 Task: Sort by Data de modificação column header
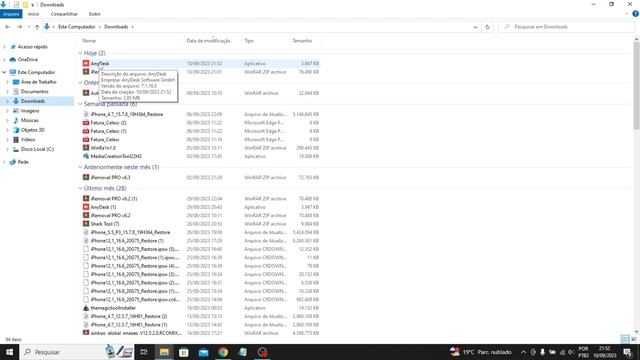pyautogui.click(x=209, y=41)
